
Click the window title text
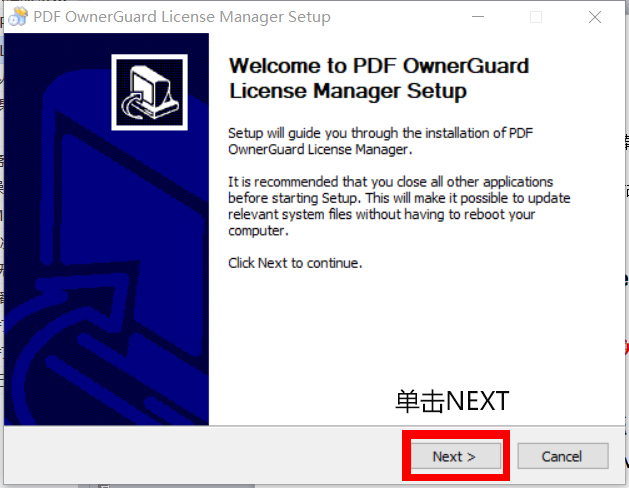pos(182,17)
